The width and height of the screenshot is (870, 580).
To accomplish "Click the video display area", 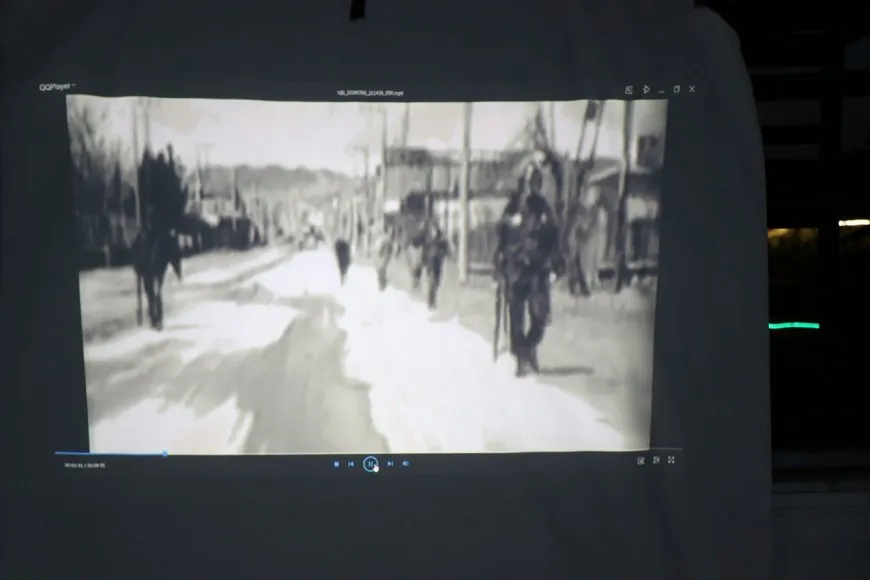I will [367, 275].
